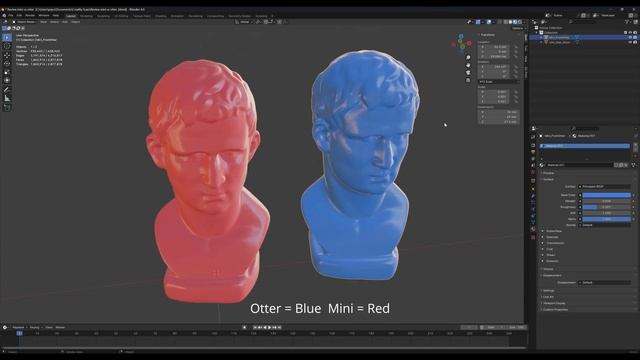The width and height of the screenshot is (640, 360).
Task: Adjust the Metallic slider
Action: [607, 201]
